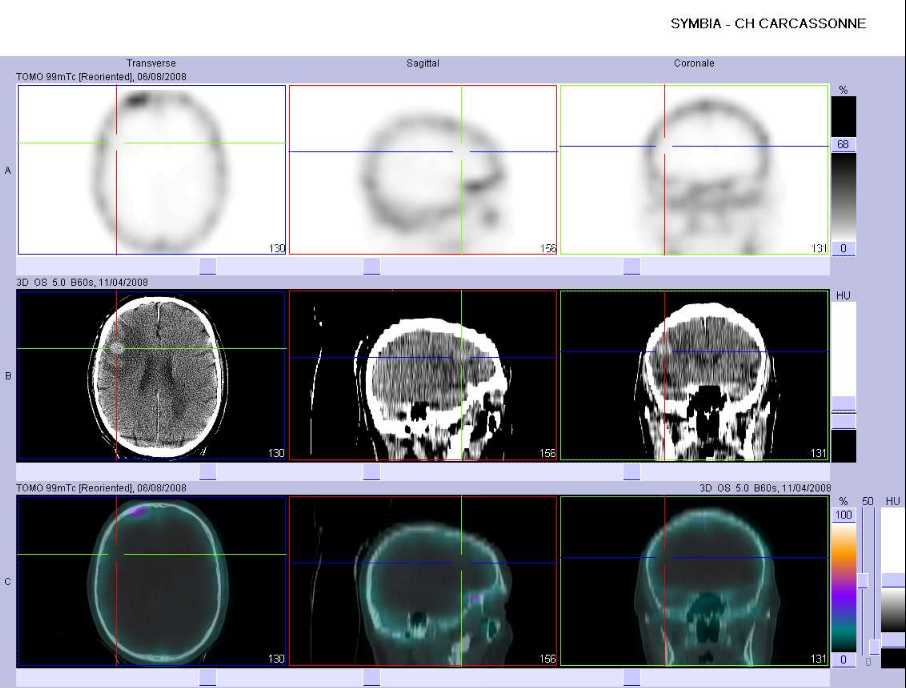Click the slice slider handle under row C coronal

[632, 678]
